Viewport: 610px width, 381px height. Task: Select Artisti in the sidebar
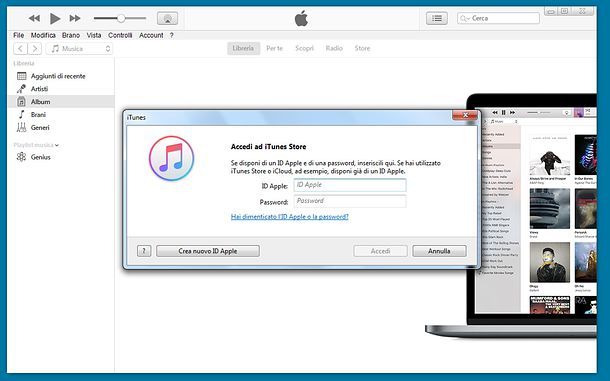[61, 89]
